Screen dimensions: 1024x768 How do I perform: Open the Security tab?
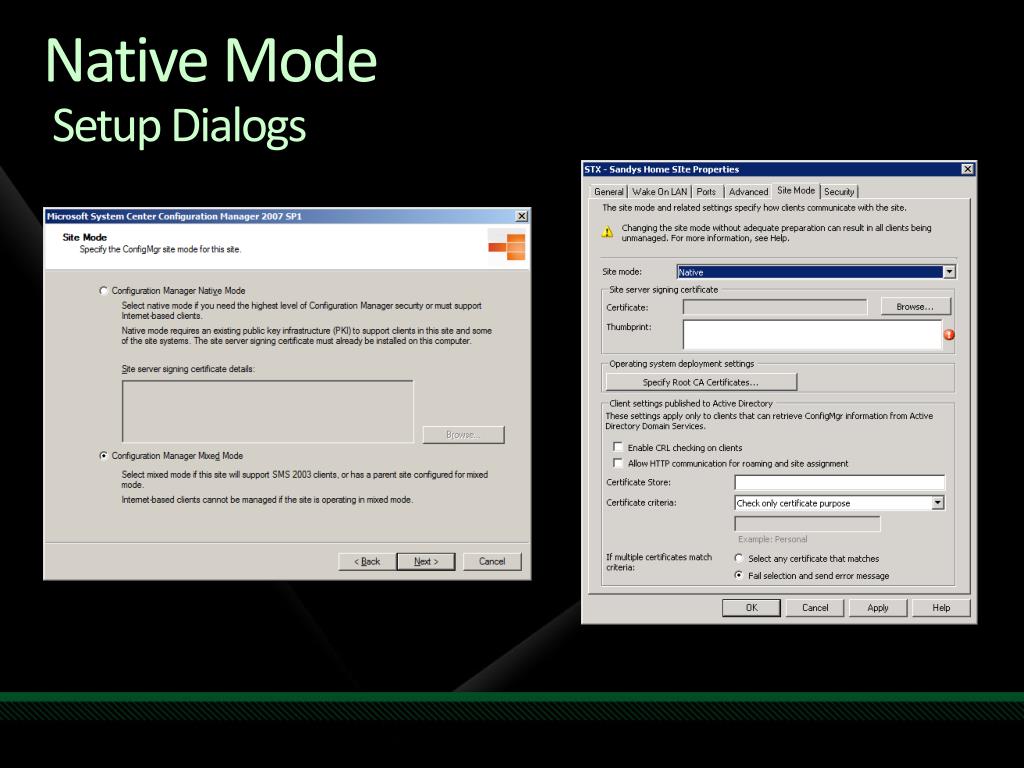[x=839, y=192]
